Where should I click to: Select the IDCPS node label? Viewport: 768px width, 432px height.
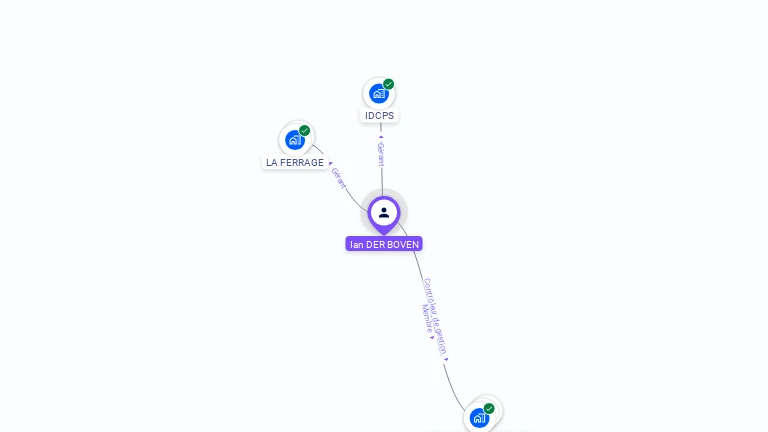coord(380,116)
